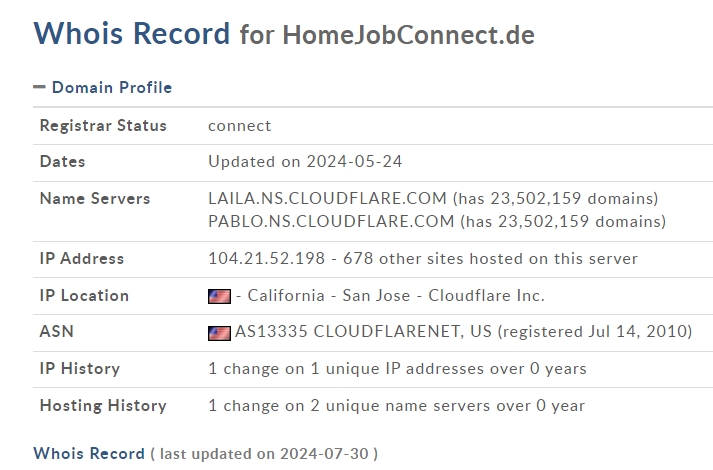Click the IP Address row label
The image size is (713, 470).
point(82,259)
